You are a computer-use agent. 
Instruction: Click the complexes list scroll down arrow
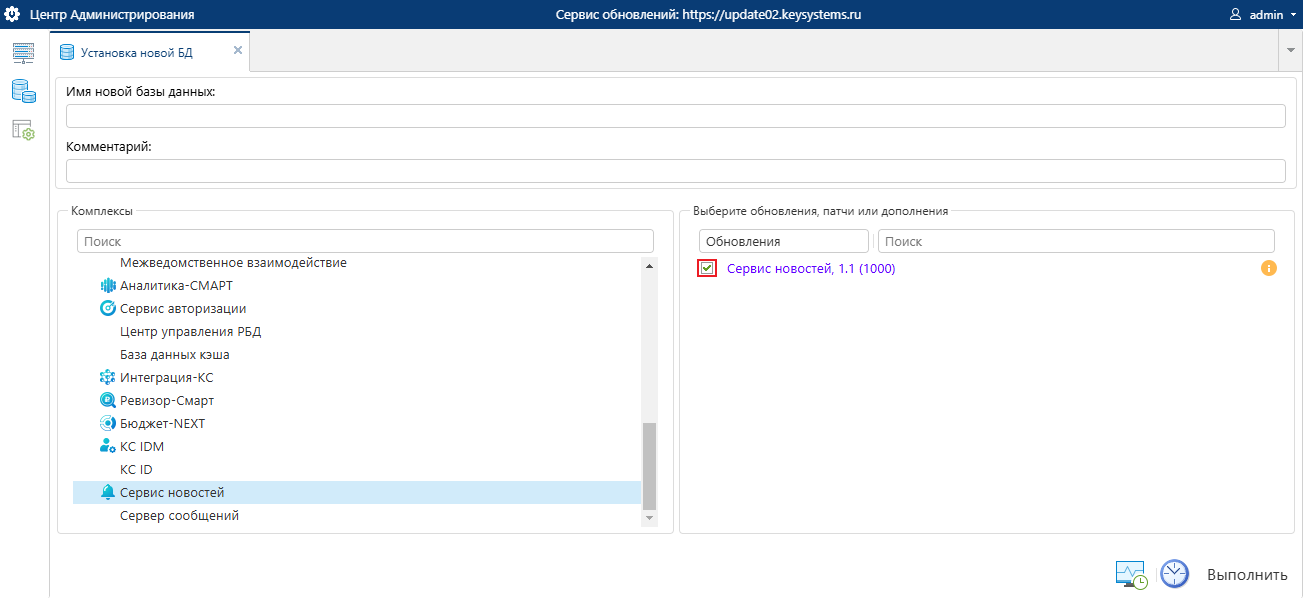[x=649, y=518]
